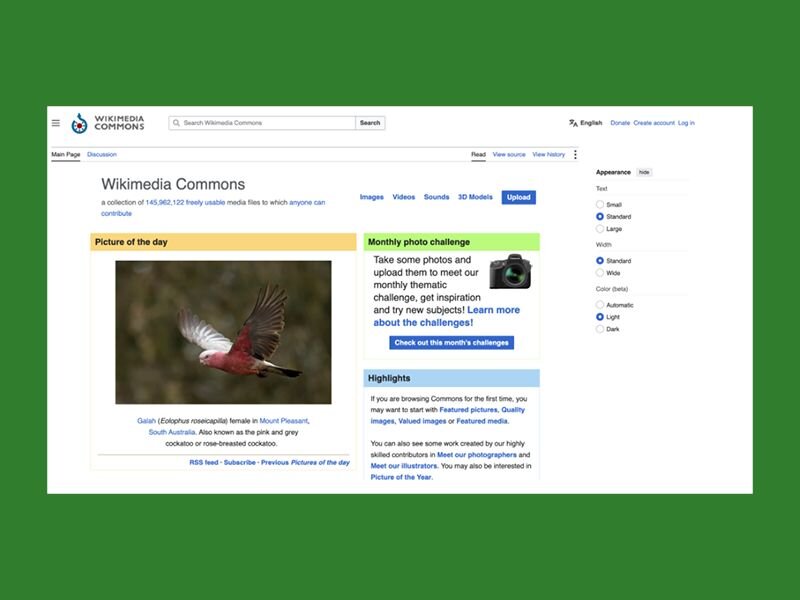800x600 pixels.
Task: Open Meet our illustrators link
Action: 404,466
